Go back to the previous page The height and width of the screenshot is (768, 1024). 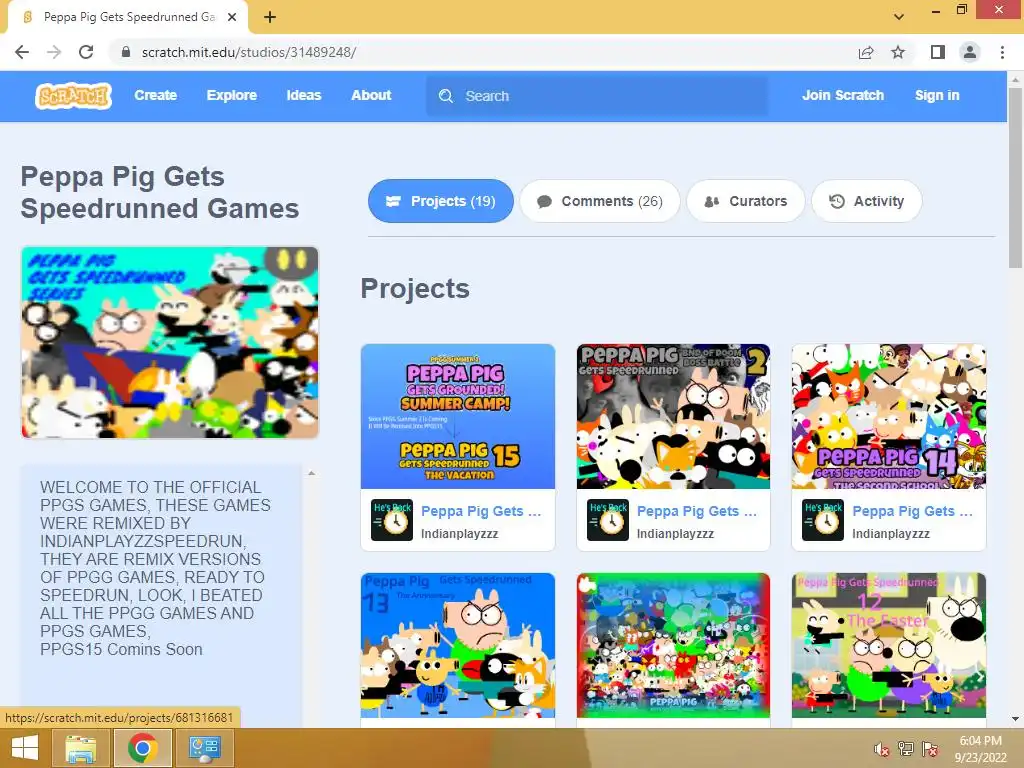22,52
